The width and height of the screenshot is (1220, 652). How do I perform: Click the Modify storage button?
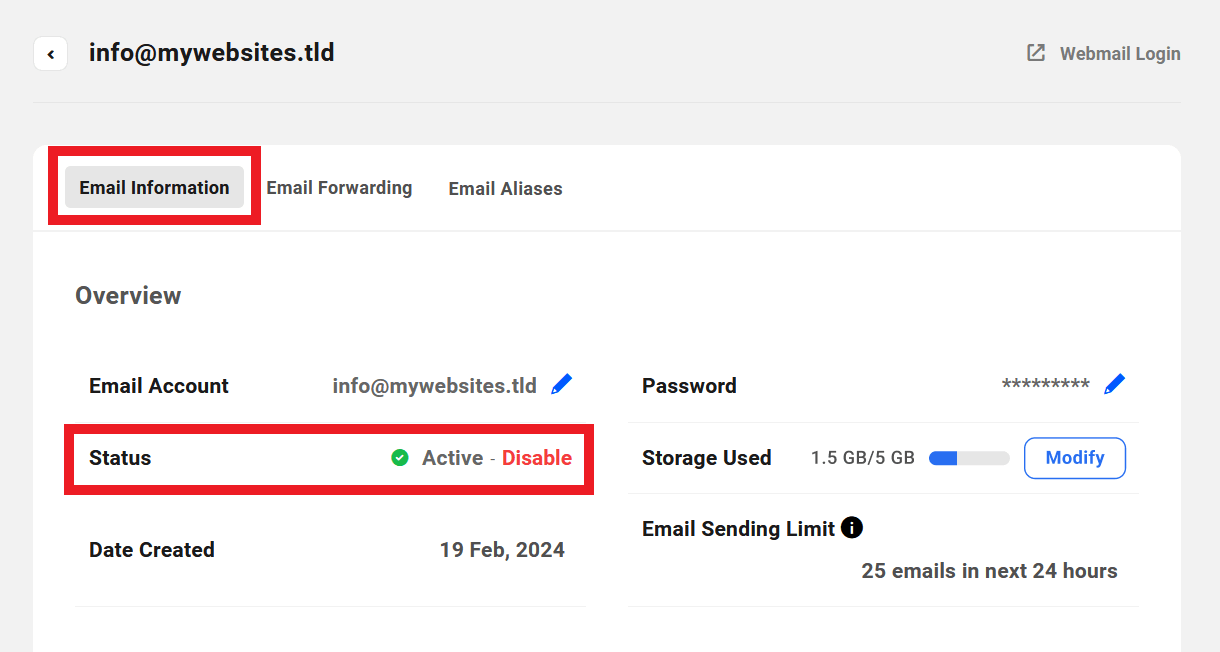pos(1075,458)
